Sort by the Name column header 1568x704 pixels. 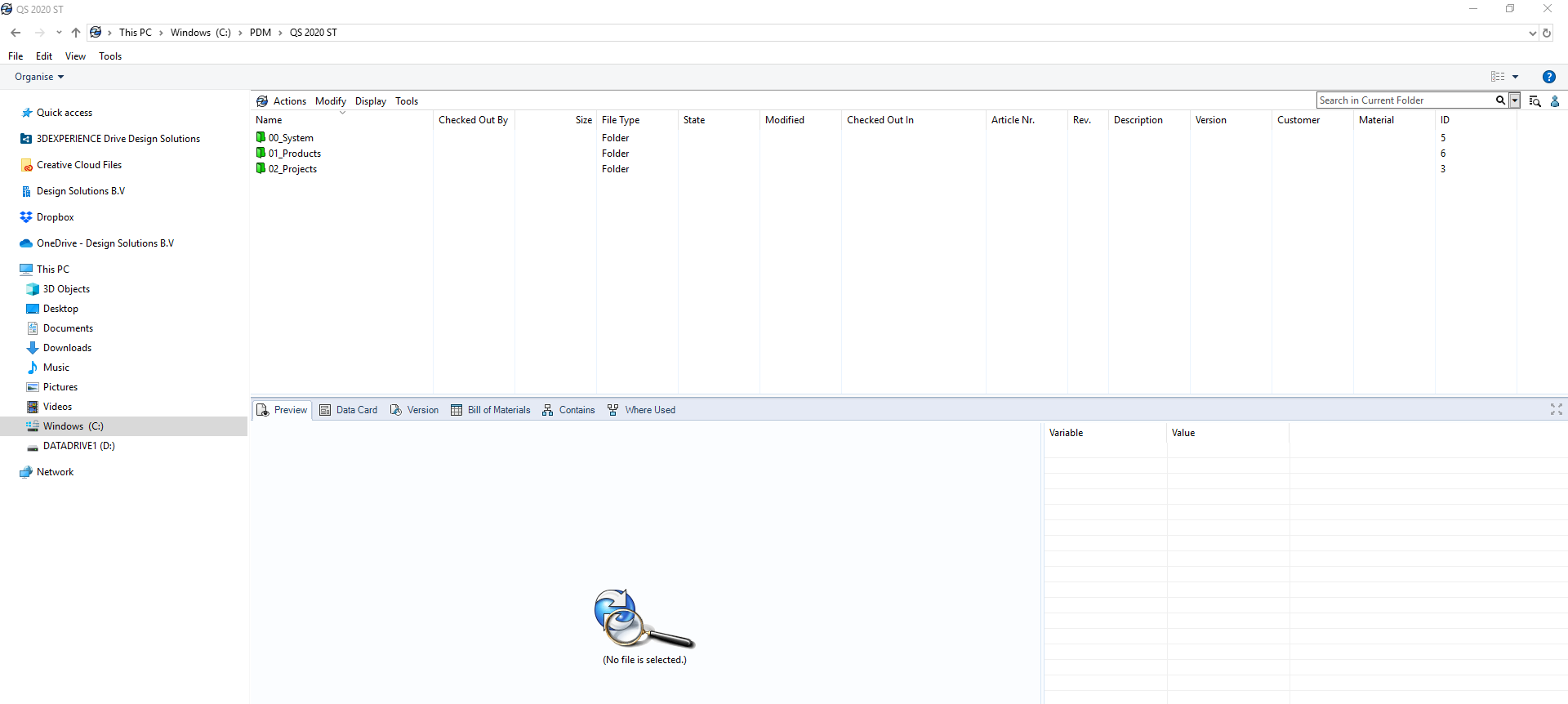pyautogui.click(x=341, y=120)
